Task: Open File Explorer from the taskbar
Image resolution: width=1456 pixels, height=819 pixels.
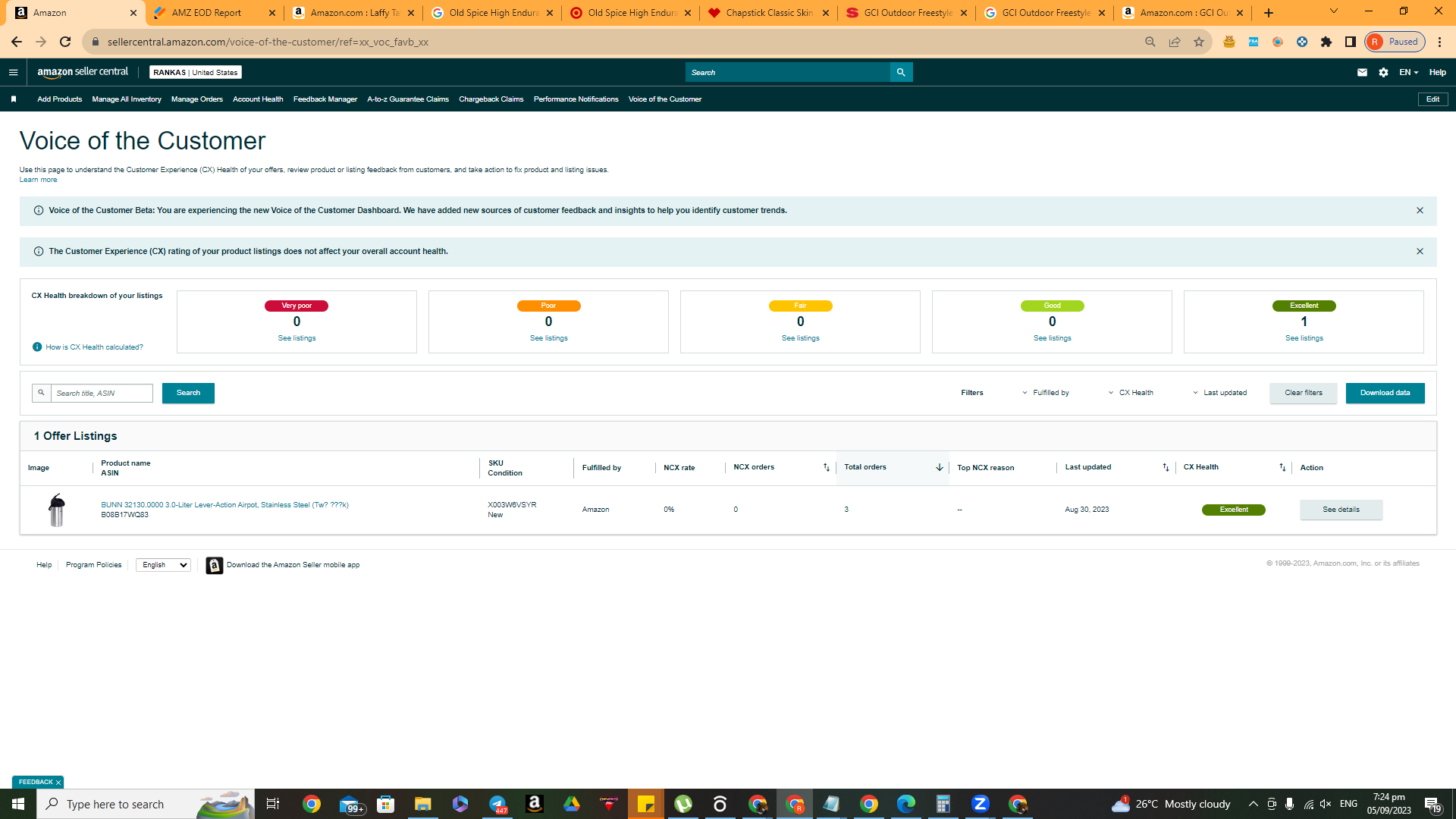Action: pyautogui.click(x=422, y=804)
